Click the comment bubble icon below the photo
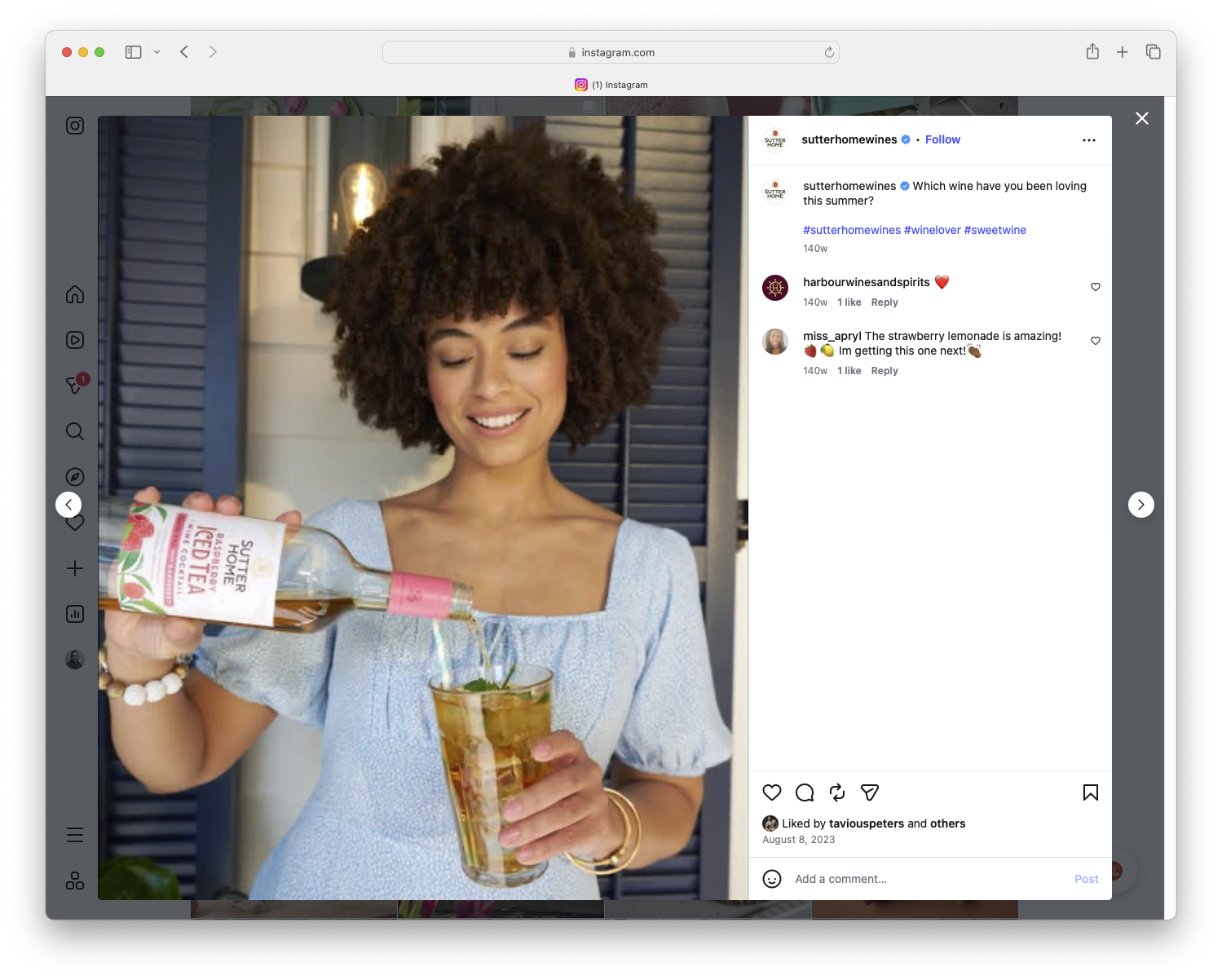This screenshot has width=1222, height=980. click(x=804, y=792)
